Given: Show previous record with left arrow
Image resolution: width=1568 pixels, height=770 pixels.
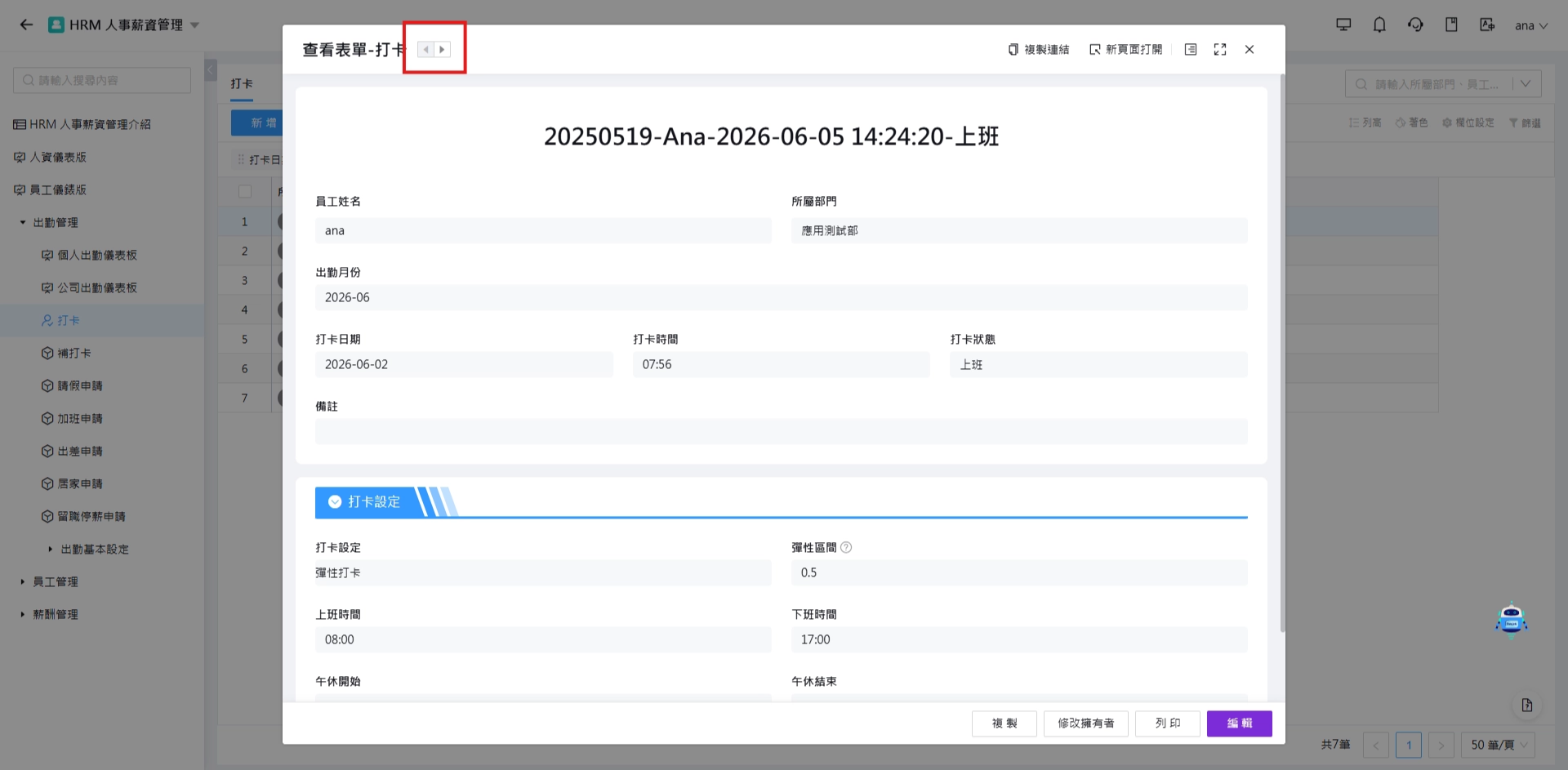Looking at the screenshot, I should (425, 50).
